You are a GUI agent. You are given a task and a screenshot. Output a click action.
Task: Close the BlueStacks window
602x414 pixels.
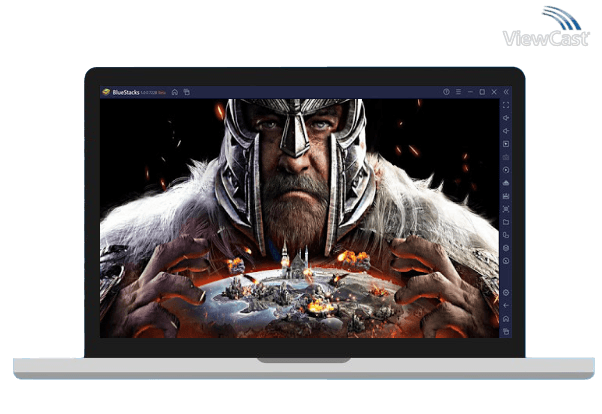pyautogui.click(x=494, y=92)
